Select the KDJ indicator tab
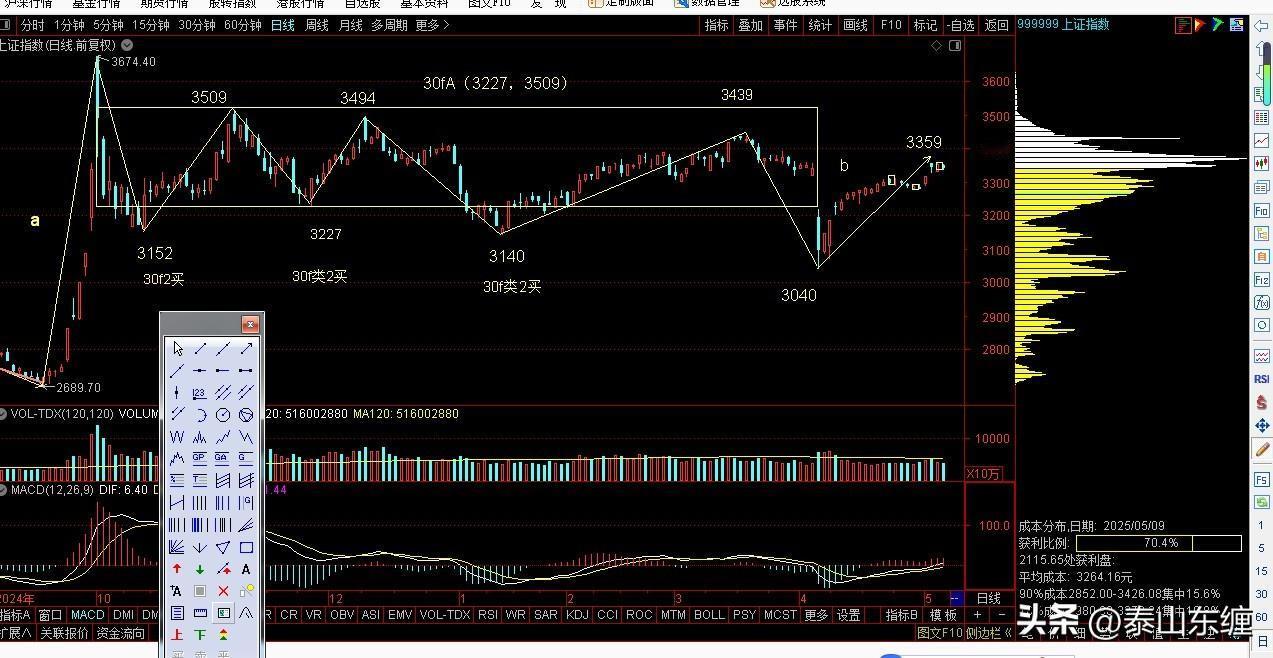Image resolution: width=1273 pixels, height=658 pixels. point(577,615)
